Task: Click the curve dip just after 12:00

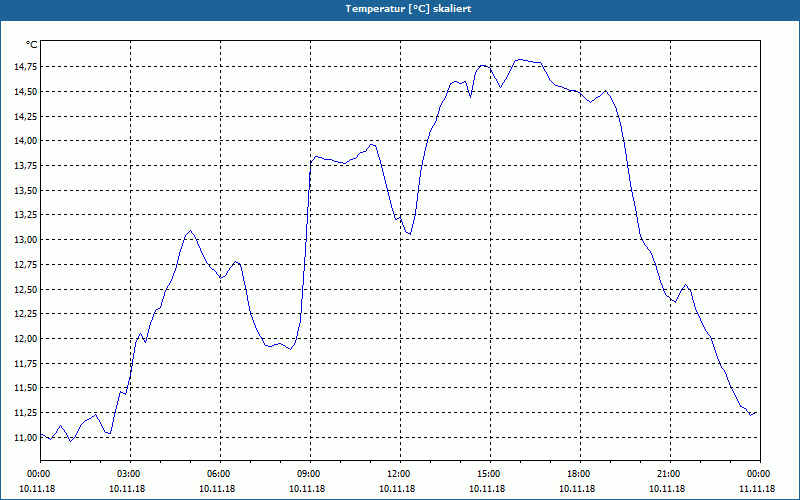Action: 410,234
